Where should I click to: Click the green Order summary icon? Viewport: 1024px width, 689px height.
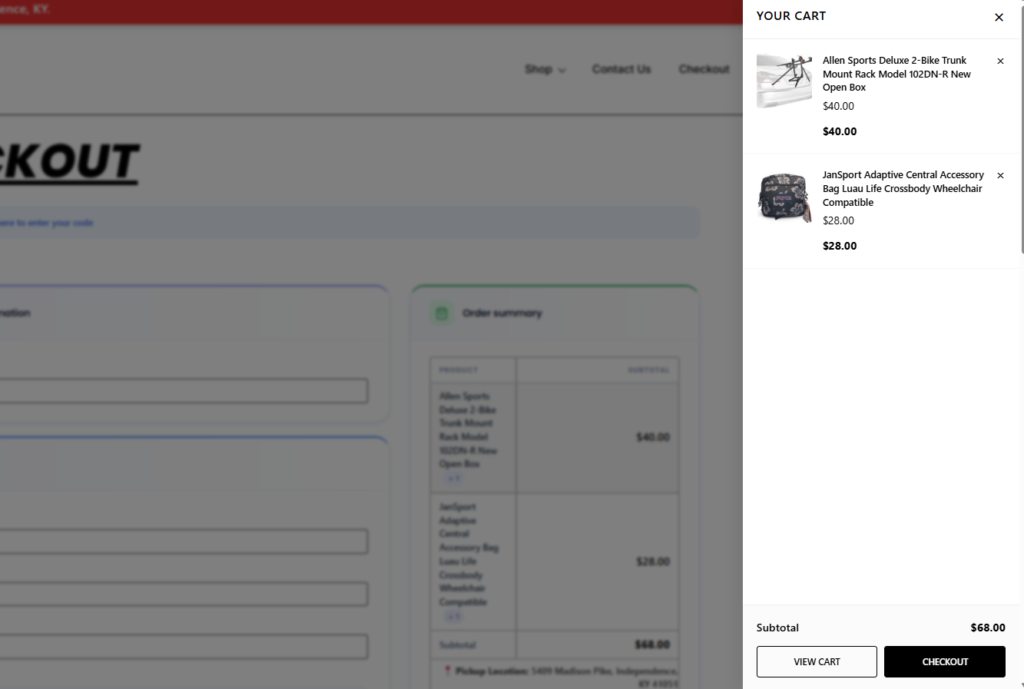[441, 313]
